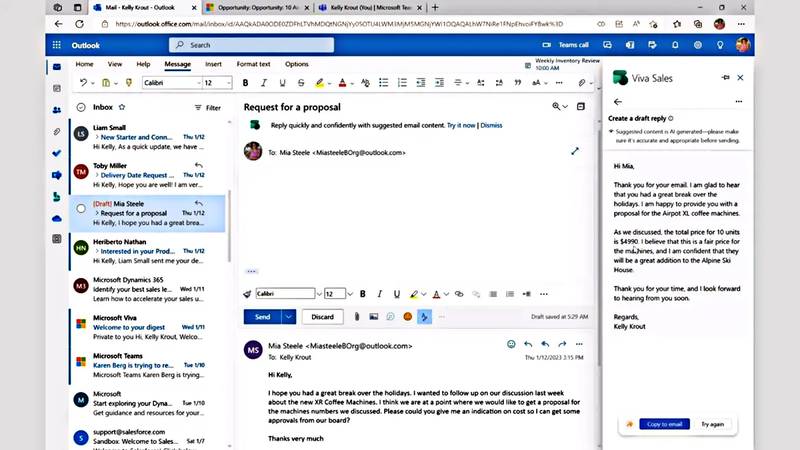The height and width of the screenshot is (450, 800).
Task: Toggle underline in compose formatting bar
Action: (x=396, y=294)
